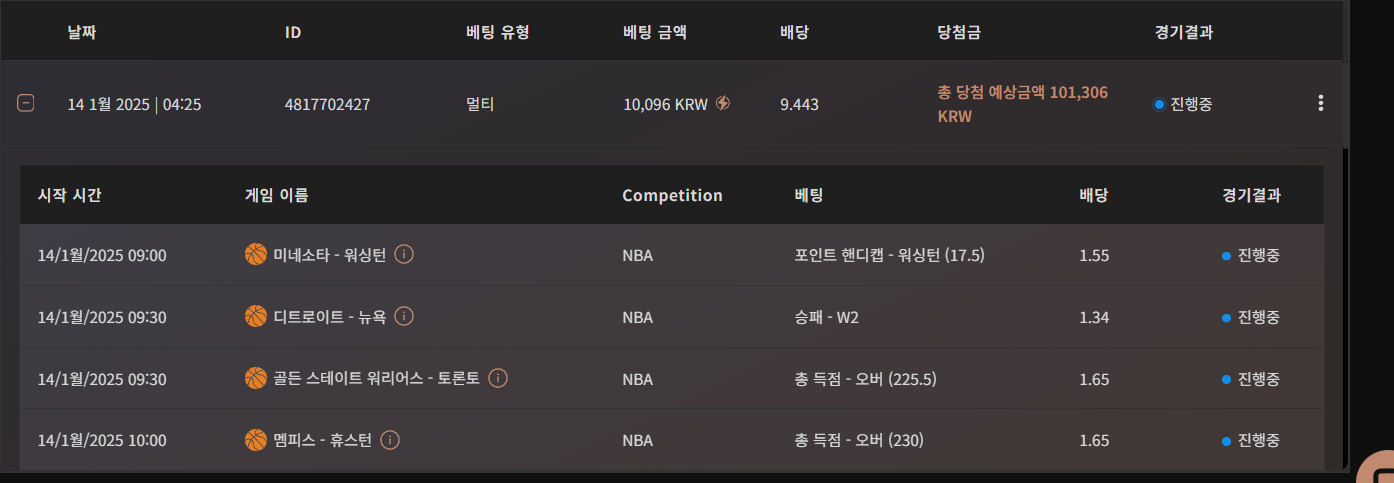The width and height of the screenshot is (1394, 483).
Task: Select the 골든 스테이트 워리어스 - 토론토 game name
Action: [x=376, y=379]
